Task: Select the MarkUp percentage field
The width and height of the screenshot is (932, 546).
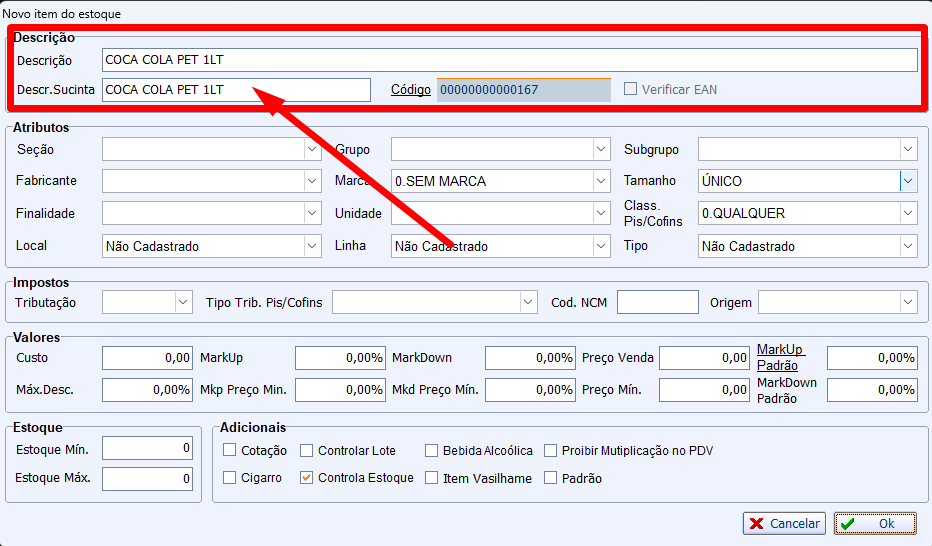Action: [341, 358]
